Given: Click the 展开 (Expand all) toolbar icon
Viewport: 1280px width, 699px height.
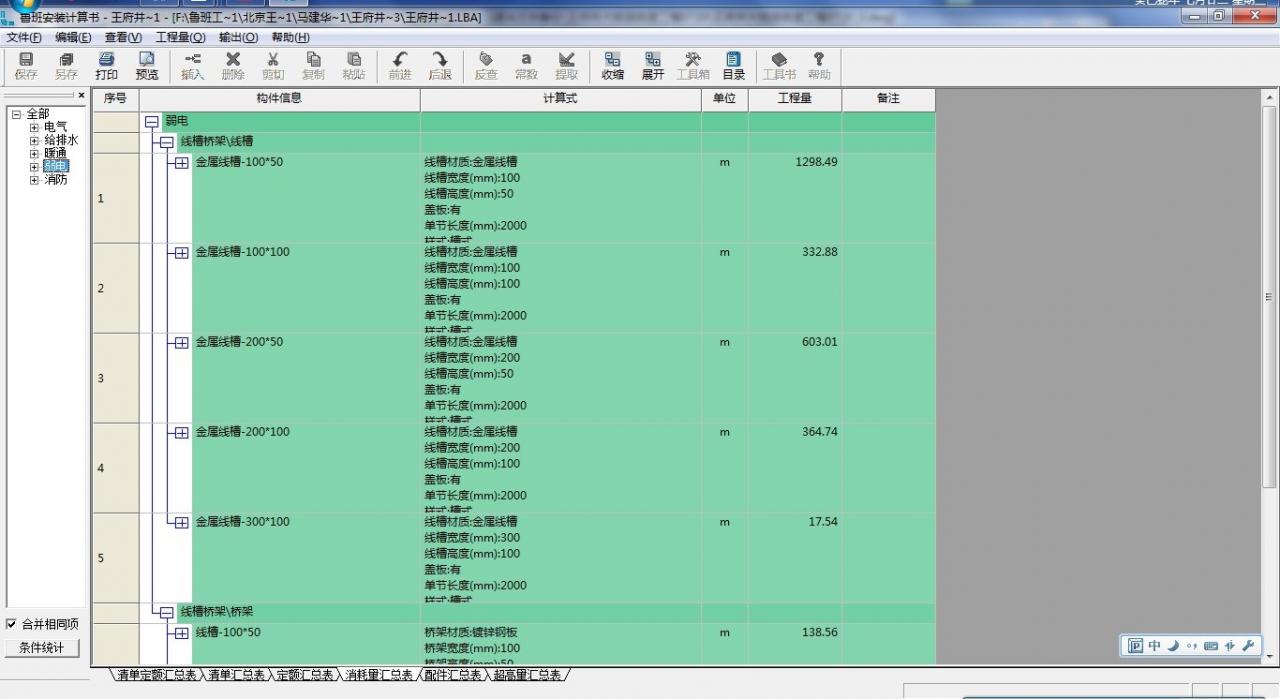Looking at the screenshot, I should pos(653,66).
